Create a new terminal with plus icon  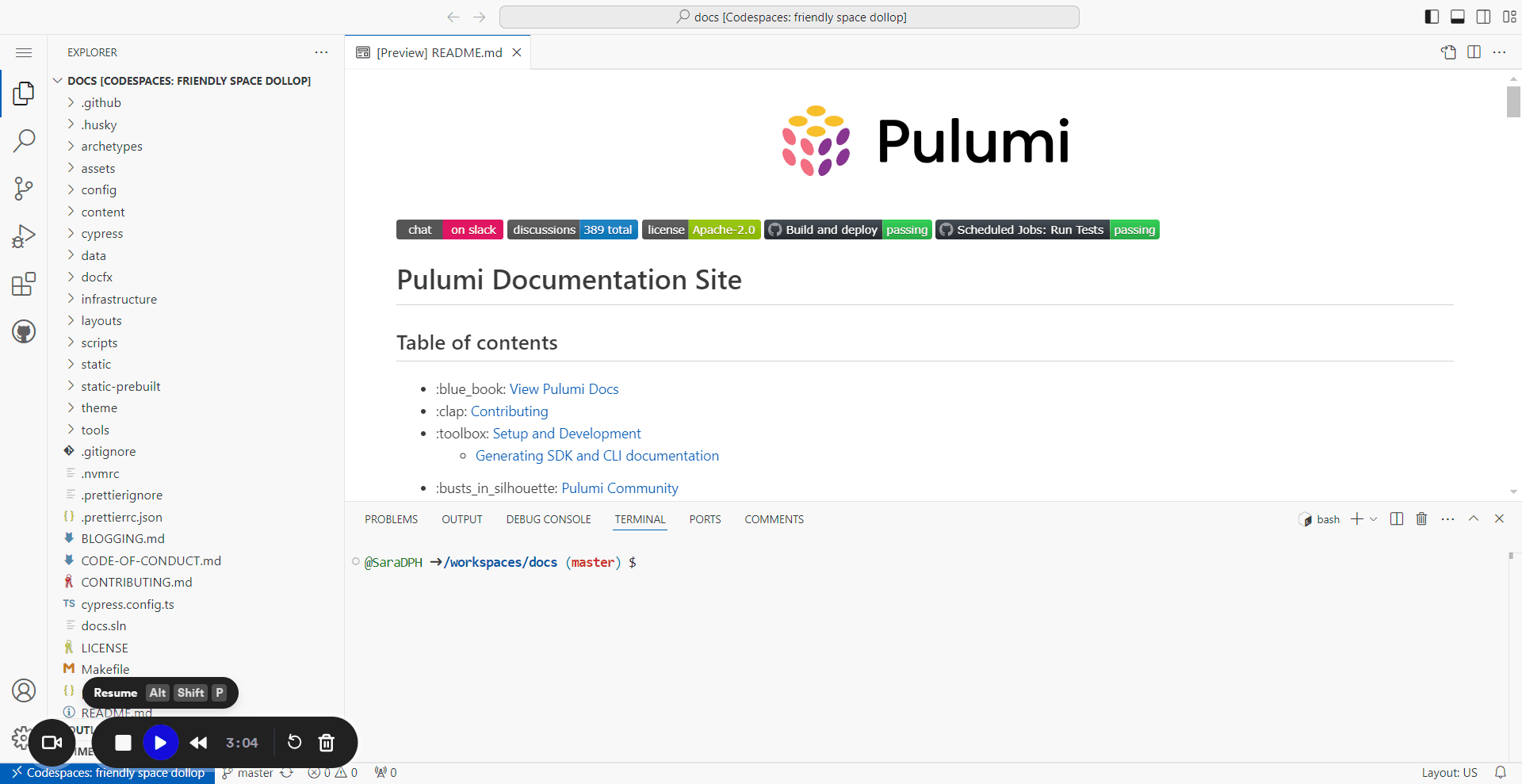click(1357, 519)
